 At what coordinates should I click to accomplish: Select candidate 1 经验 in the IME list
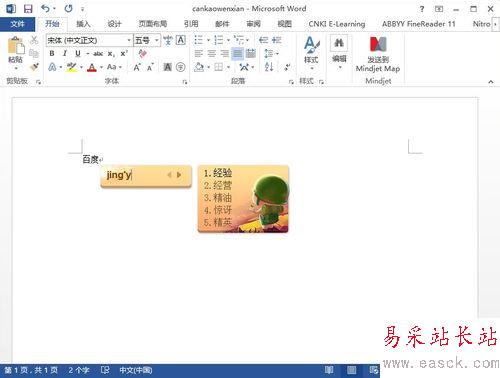tap(218, 173)
